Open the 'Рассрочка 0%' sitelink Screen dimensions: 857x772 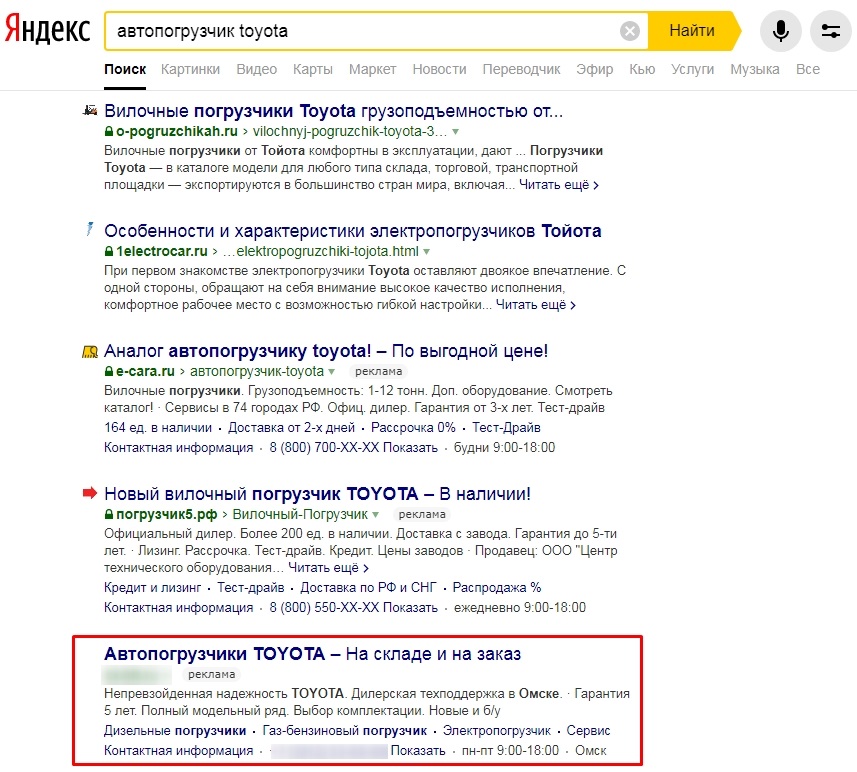tap(413, 427)
